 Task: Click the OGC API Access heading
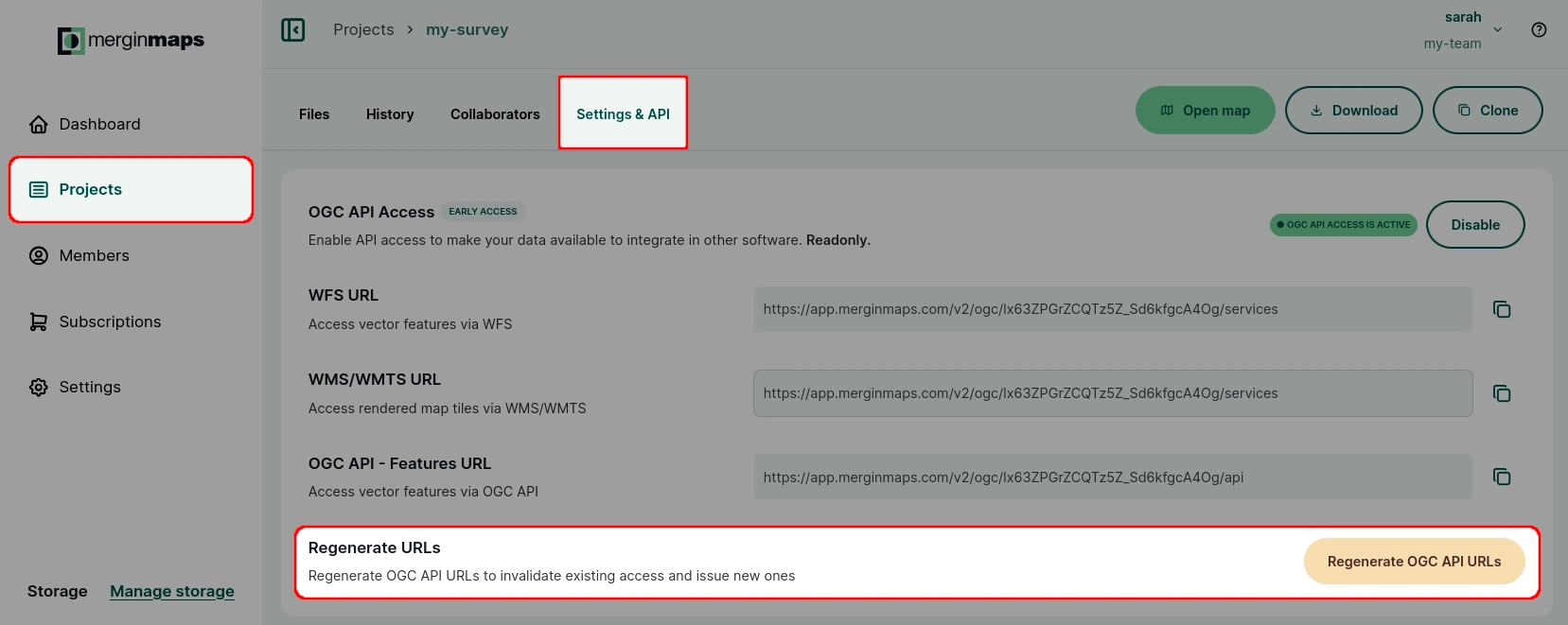click(371, 212)
